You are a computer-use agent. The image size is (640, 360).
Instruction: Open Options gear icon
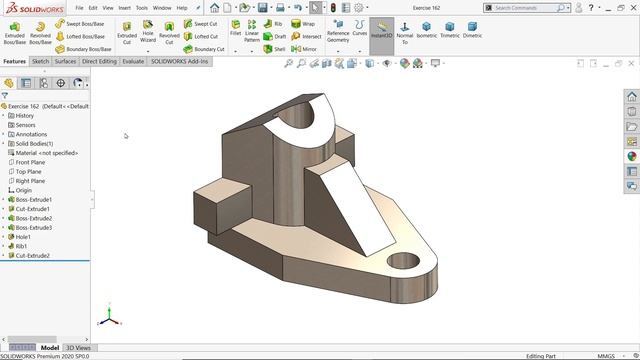pyautogui.click(x=358, y=7)
